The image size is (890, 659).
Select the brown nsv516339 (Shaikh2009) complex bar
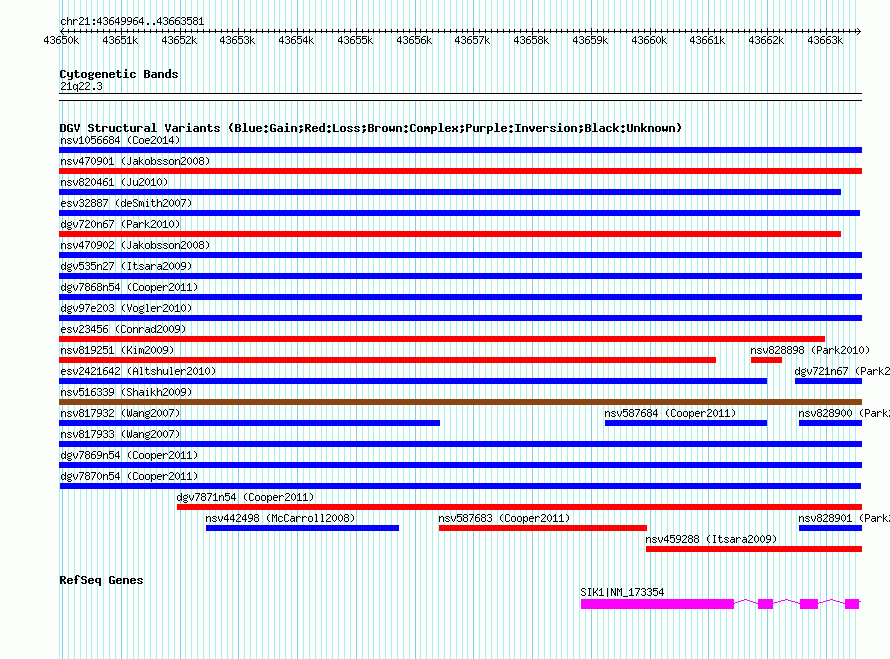tap(460, 402)
